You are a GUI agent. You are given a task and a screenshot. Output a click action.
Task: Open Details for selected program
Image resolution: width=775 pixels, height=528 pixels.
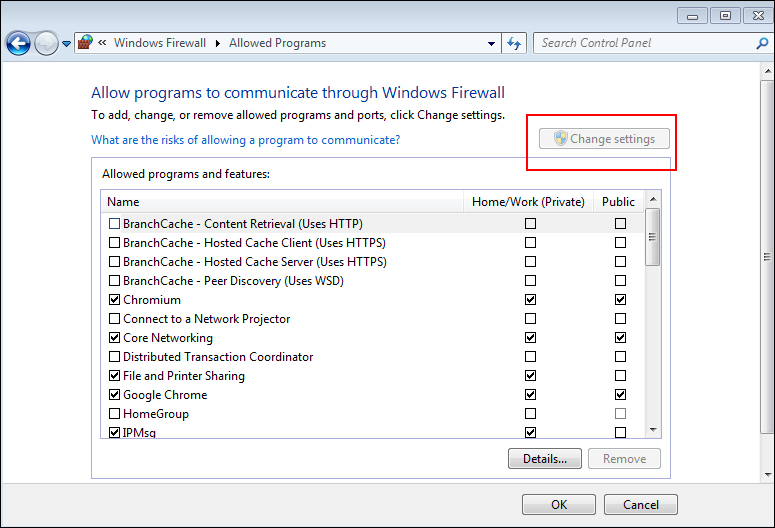[x=545, y=459]
